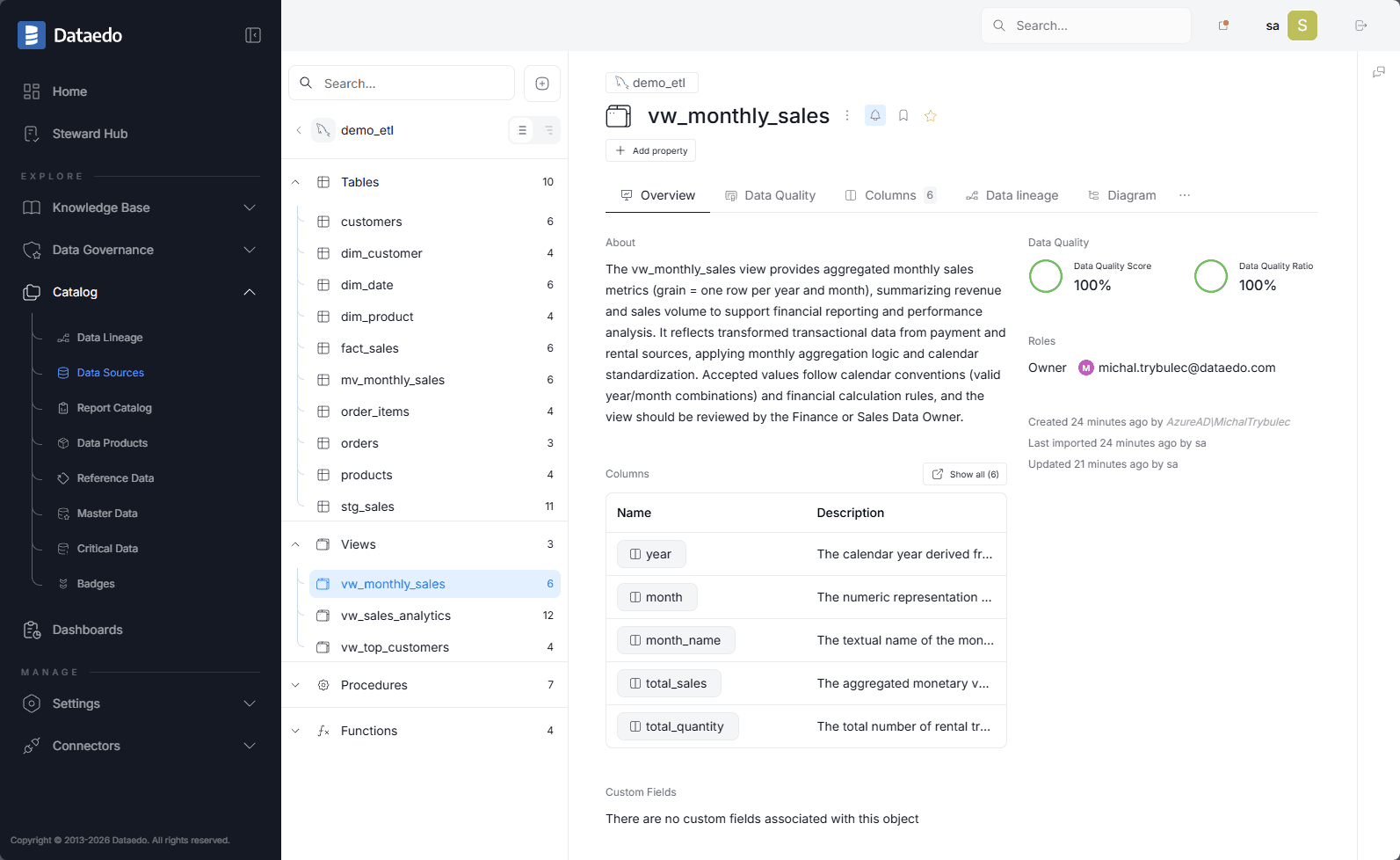Click the month_name column chip

[x=676, y=640]
